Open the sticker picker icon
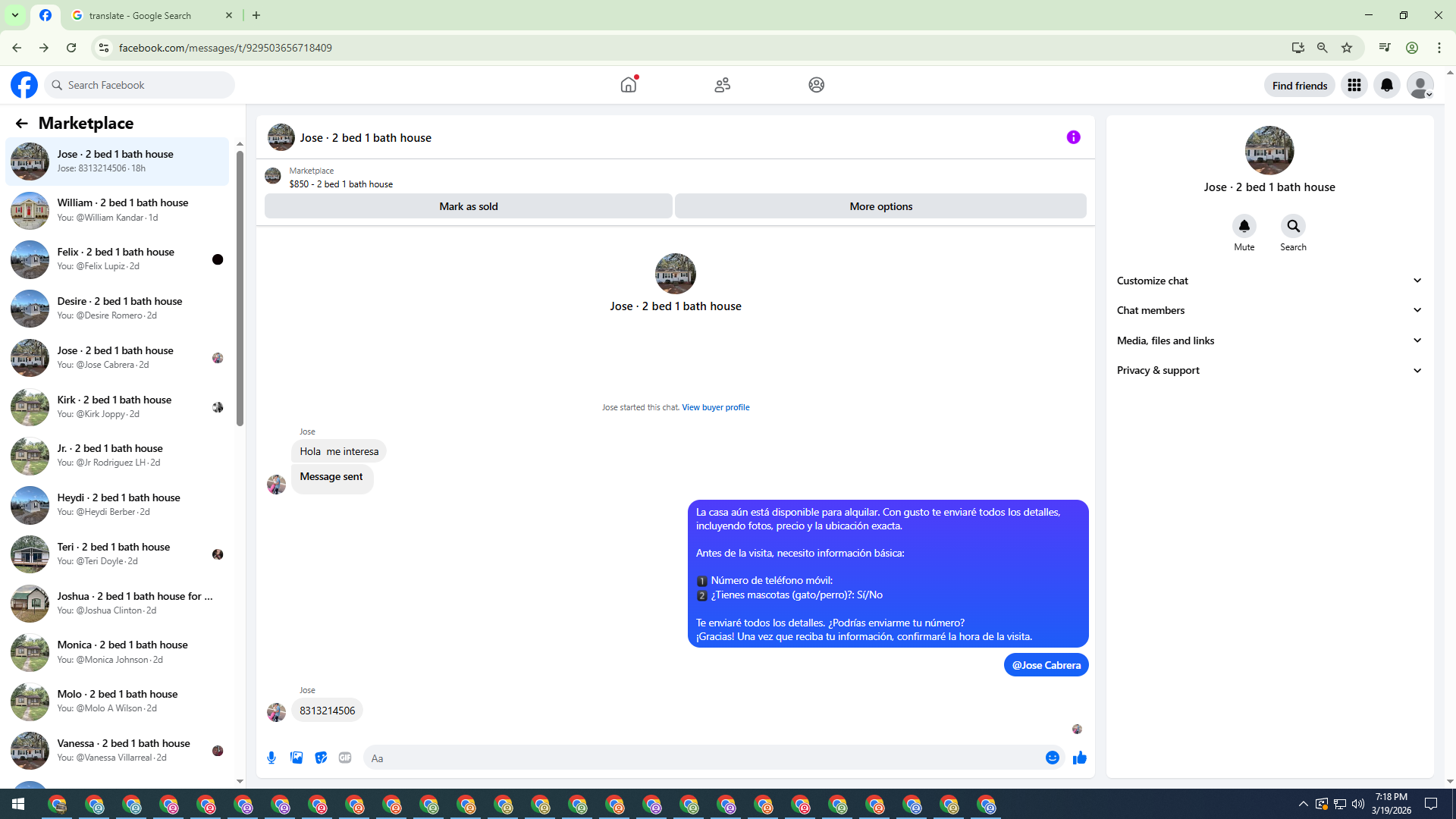 pyautogui.click(x=321, y=758)
